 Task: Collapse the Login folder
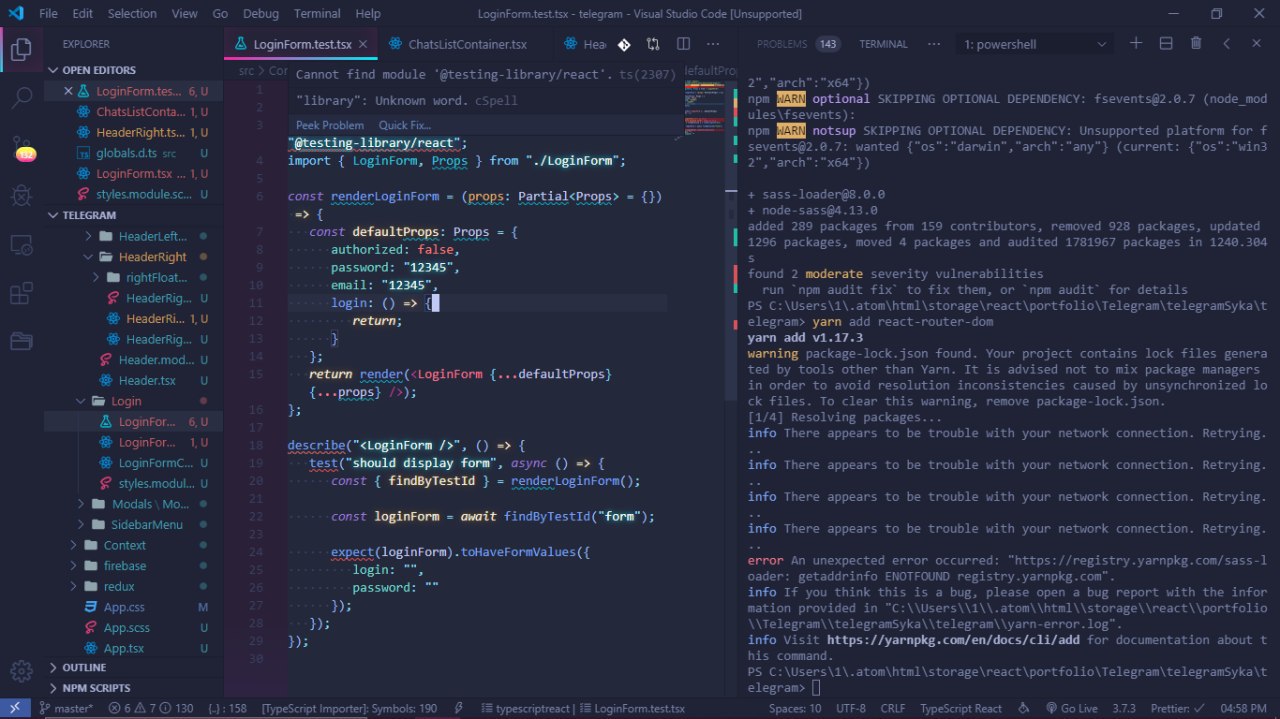[x=133, y=401]
